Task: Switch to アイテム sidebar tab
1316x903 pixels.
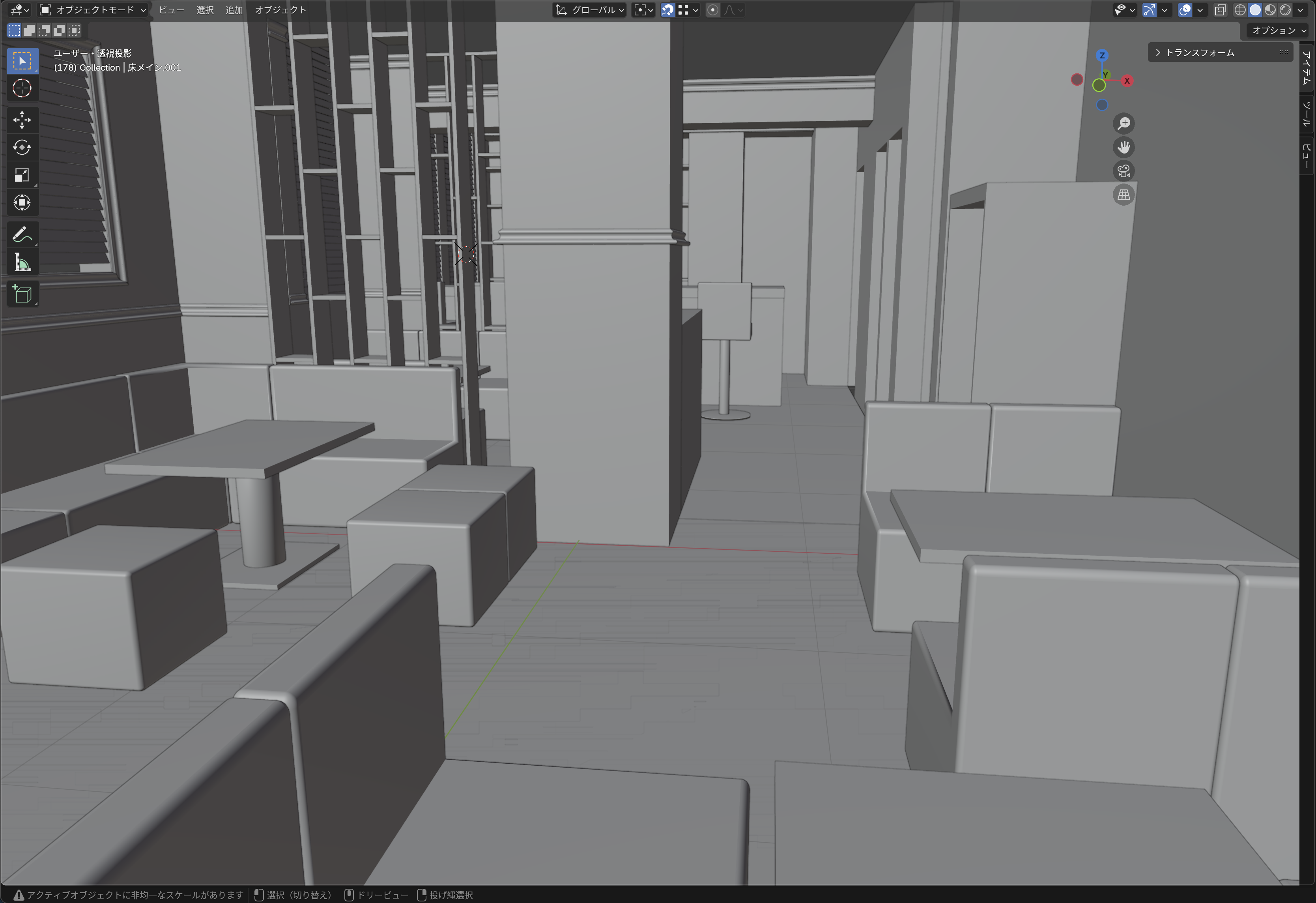Action: pos(1307,67)
